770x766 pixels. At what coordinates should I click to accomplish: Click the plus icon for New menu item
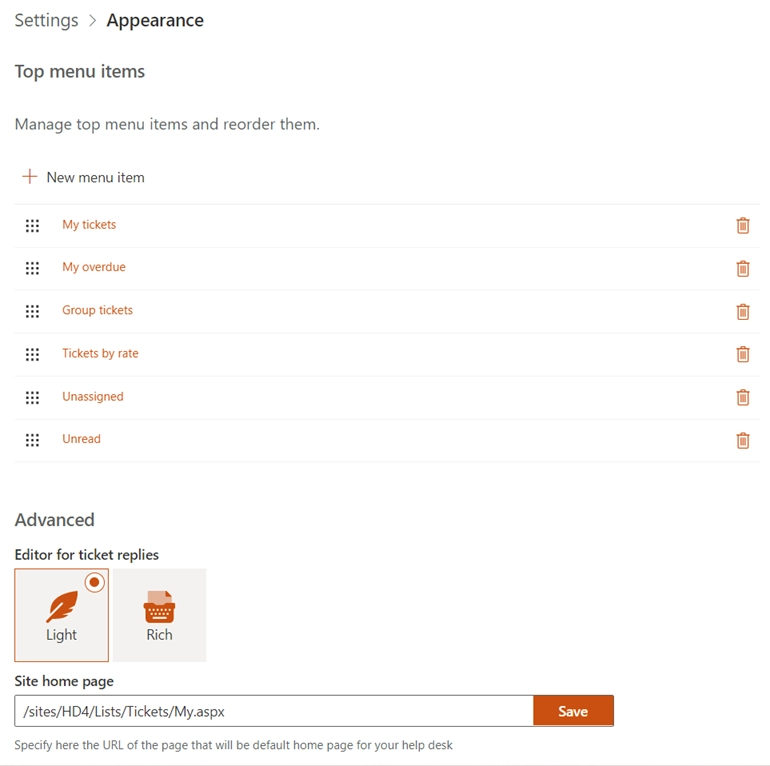pyautogui.click(x=30, y=177)
